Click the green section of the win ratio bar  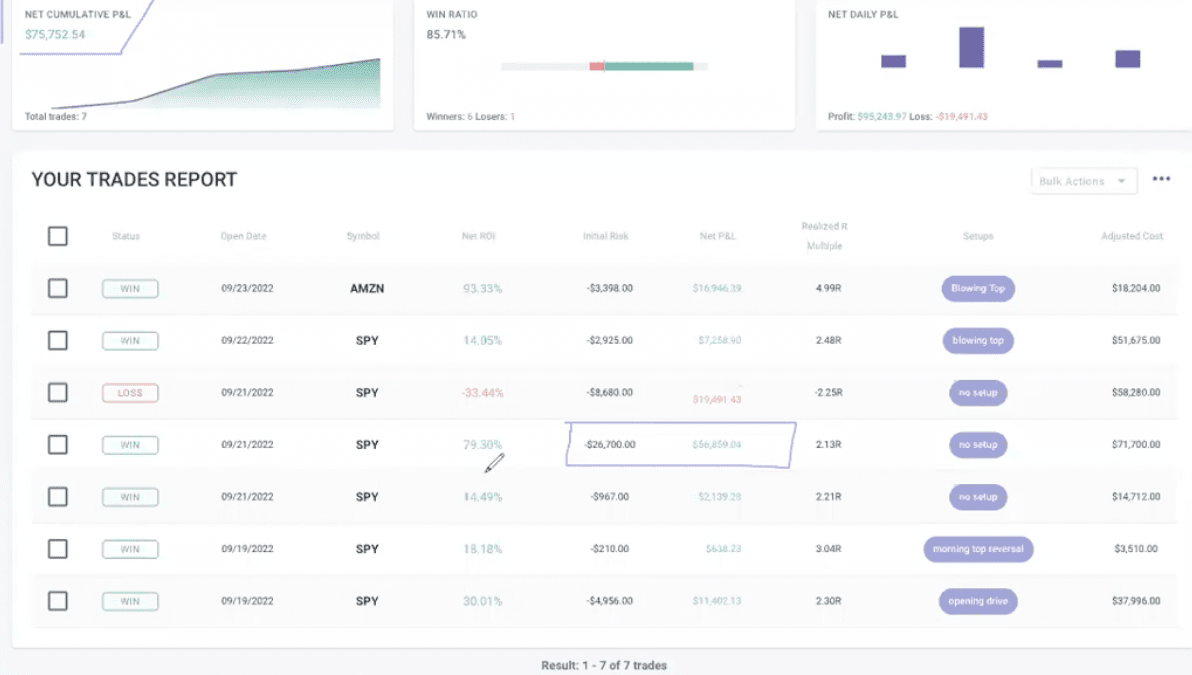[648, 67]
